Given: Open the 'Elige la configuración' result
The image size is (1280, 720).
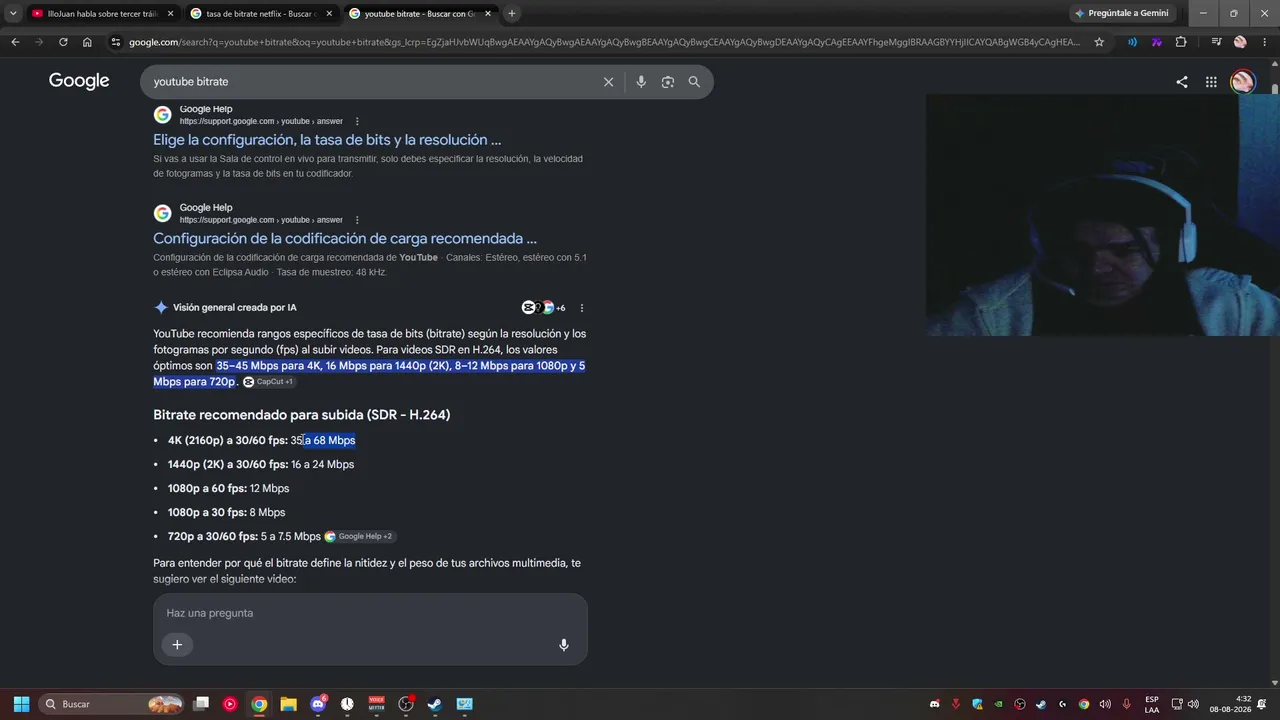Looking at the screenshot, I should 327,140.
